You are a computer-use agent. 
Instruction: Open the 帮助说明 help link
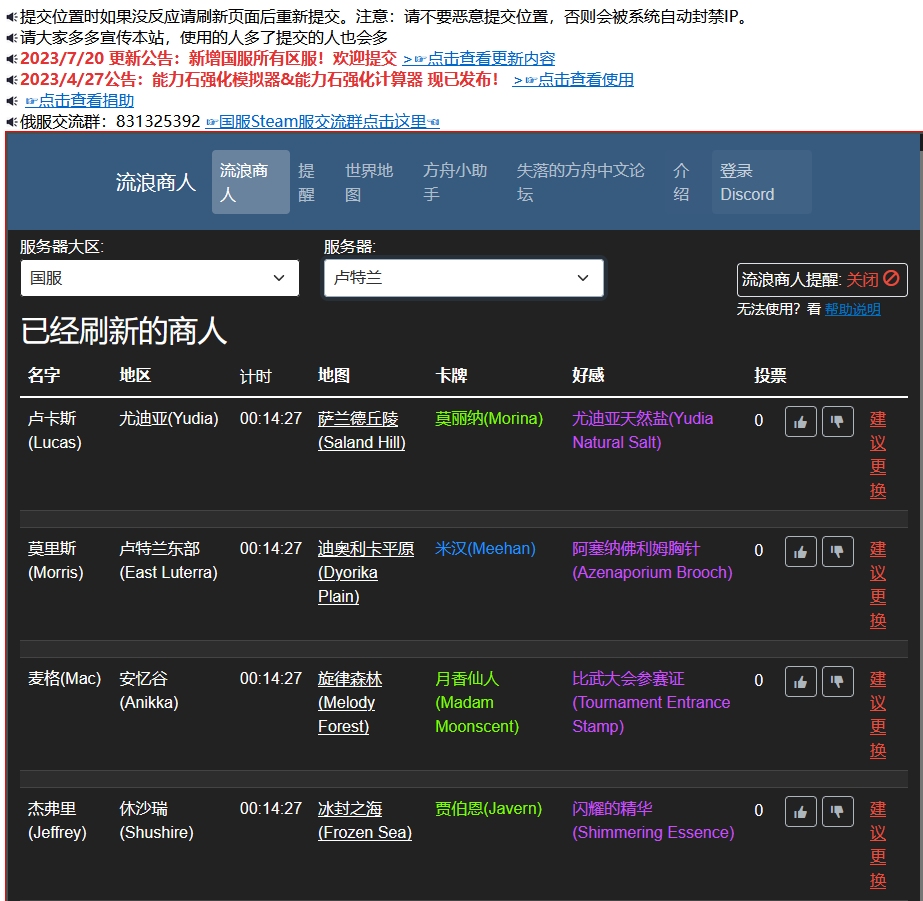click(x=852, y=309)
